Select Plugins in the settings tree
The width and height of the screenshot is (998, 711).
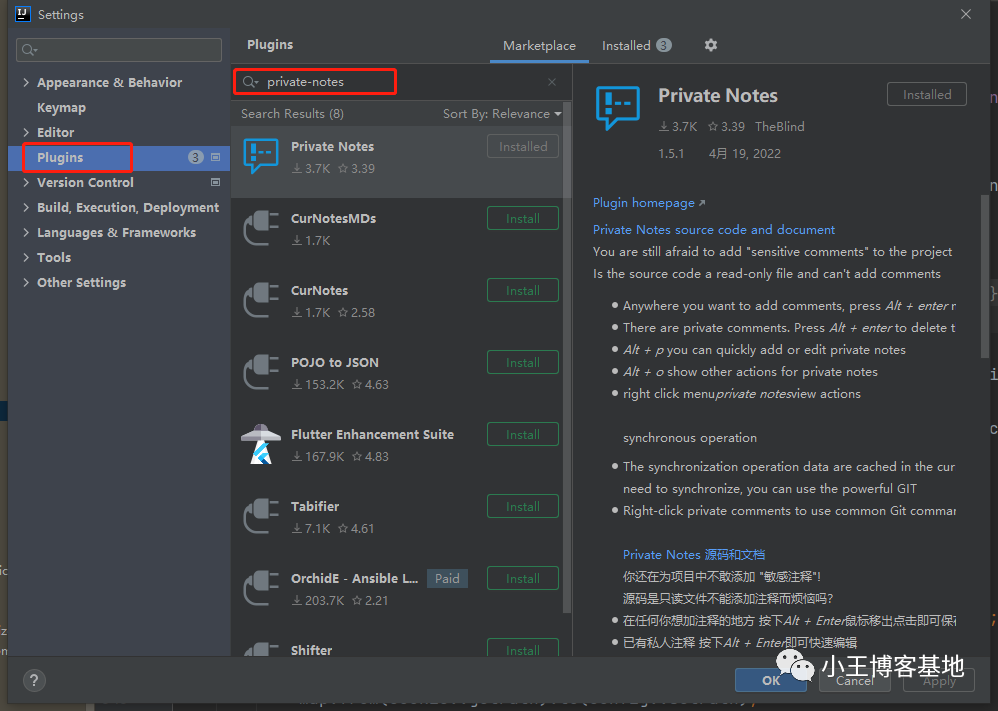(x=60, y=157)
